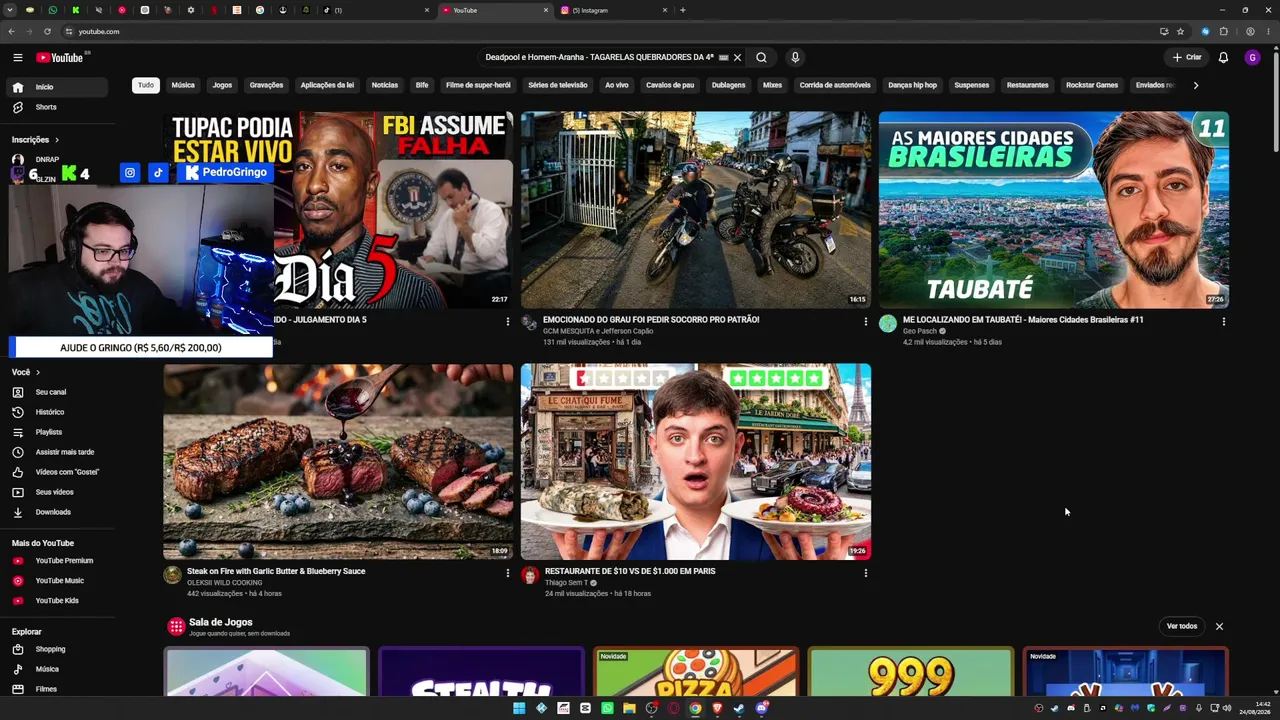Open options menu for Emocionado do Grau video
The image size is (1280, 720).
(x=865, y=322)
